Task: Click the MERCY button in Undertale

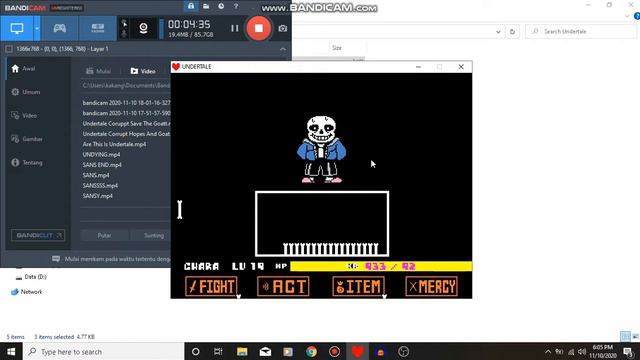Action: [x=431, y=286]
